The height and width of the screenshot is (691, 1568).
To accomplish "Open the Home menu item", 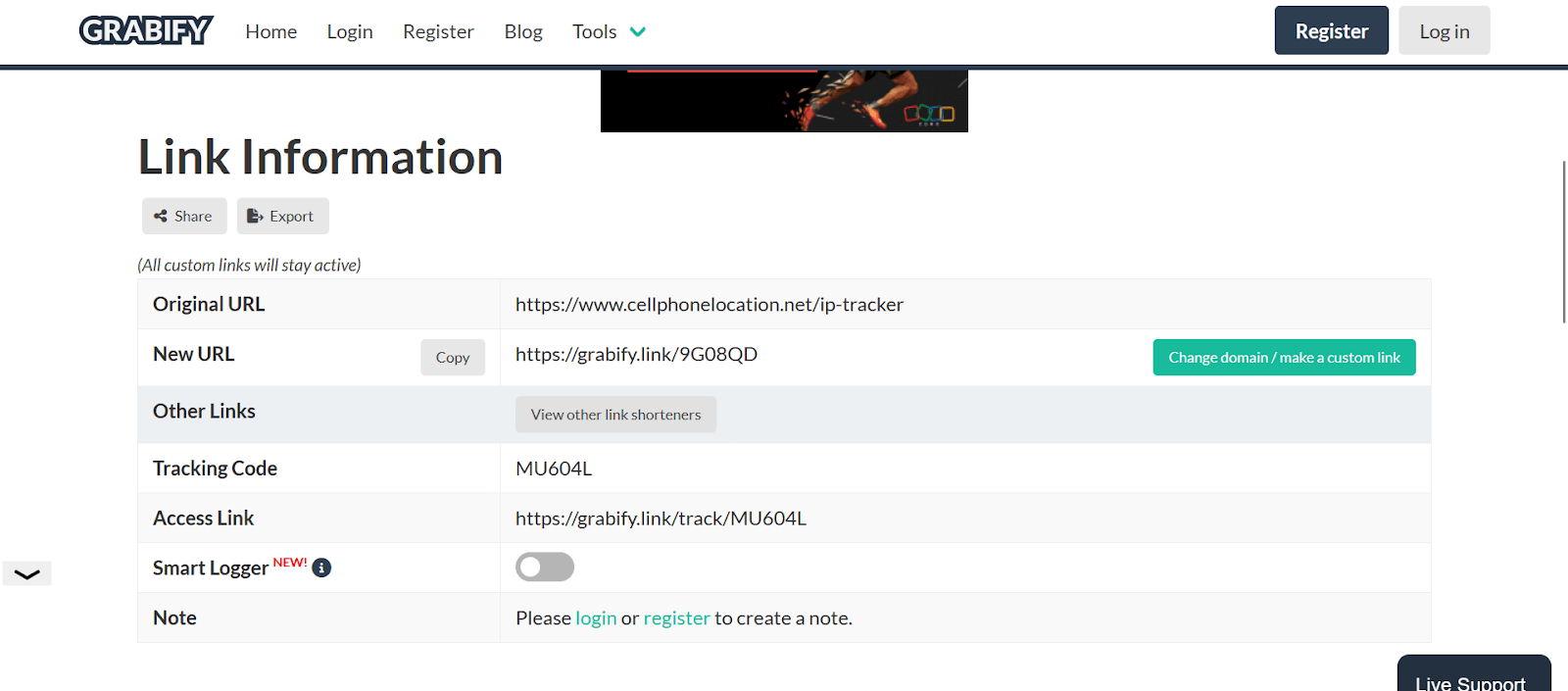I will click(x=270, y=32).
